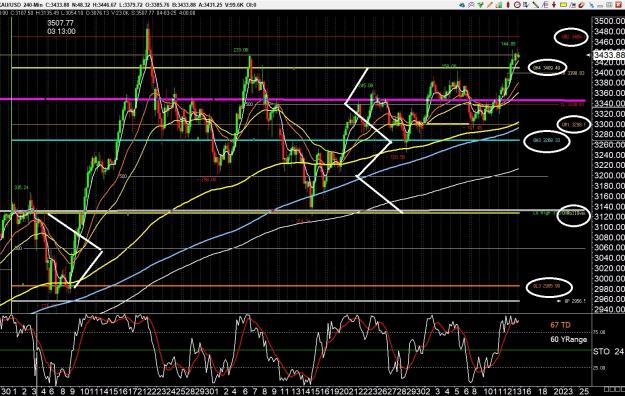Click the 3200.00 price axis label
Viewport: 625px width, 396px height.
point(609,175)
